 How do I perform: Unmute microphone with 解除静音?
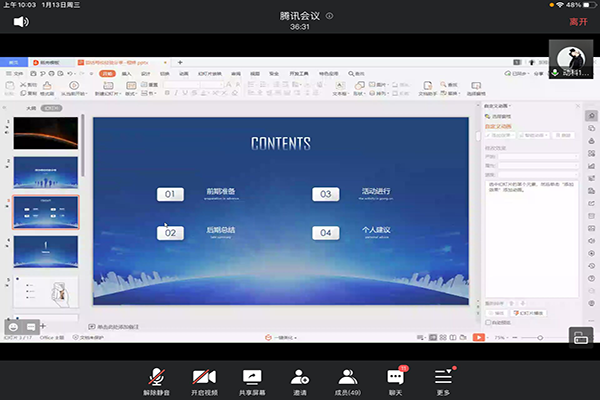[156, 378]
